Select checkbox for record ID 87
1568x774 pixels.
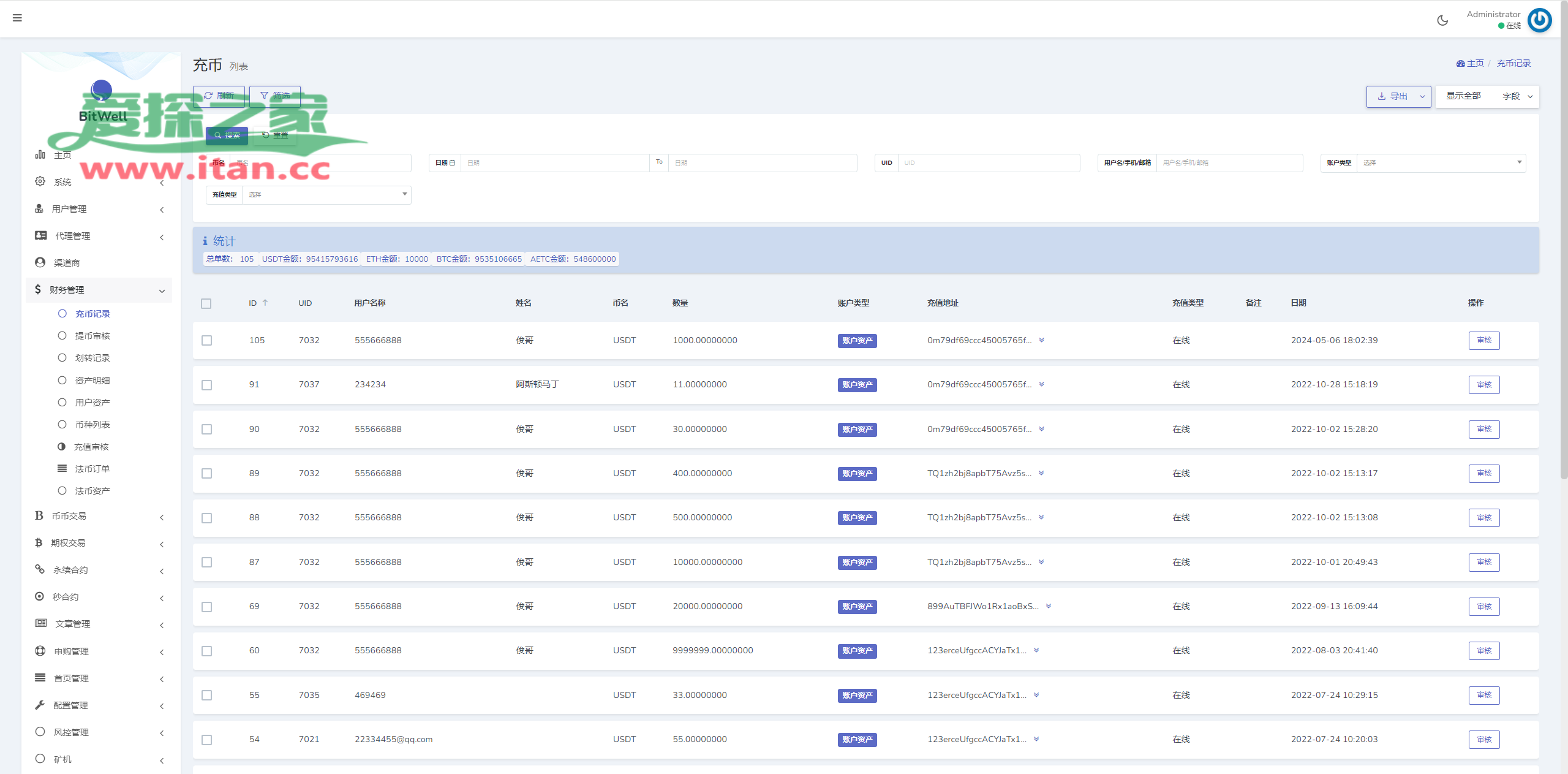click(x=207, y=562)
